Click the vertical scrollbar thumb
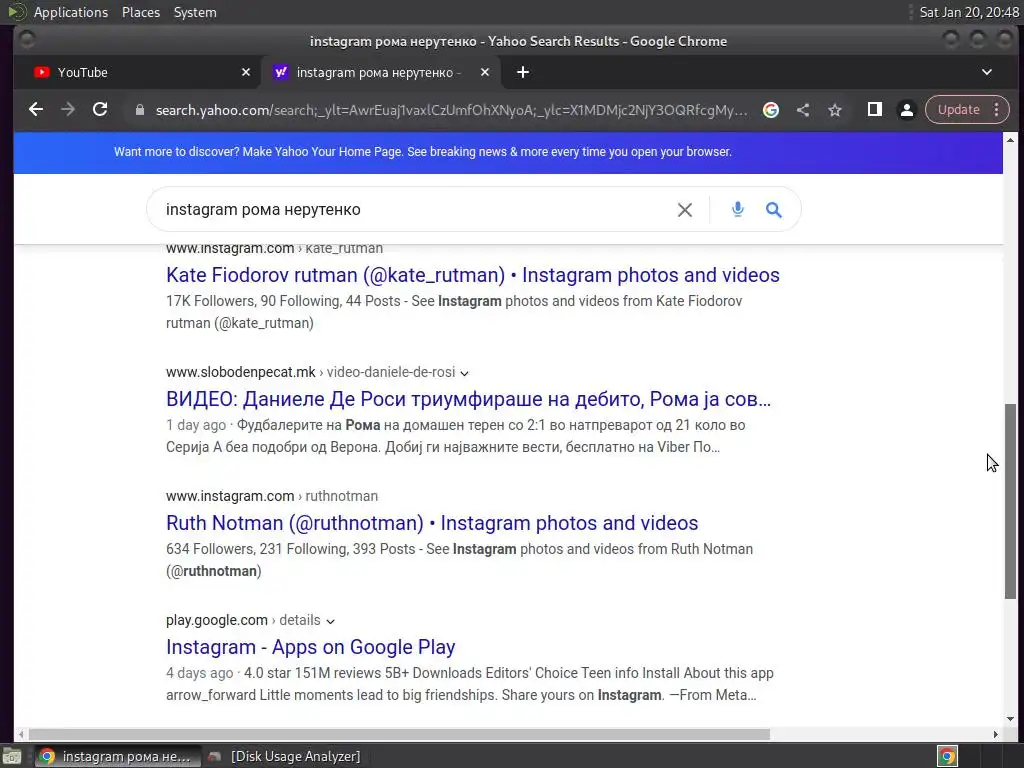Viewport: 1024px width, 768px height. point(1010,500)
